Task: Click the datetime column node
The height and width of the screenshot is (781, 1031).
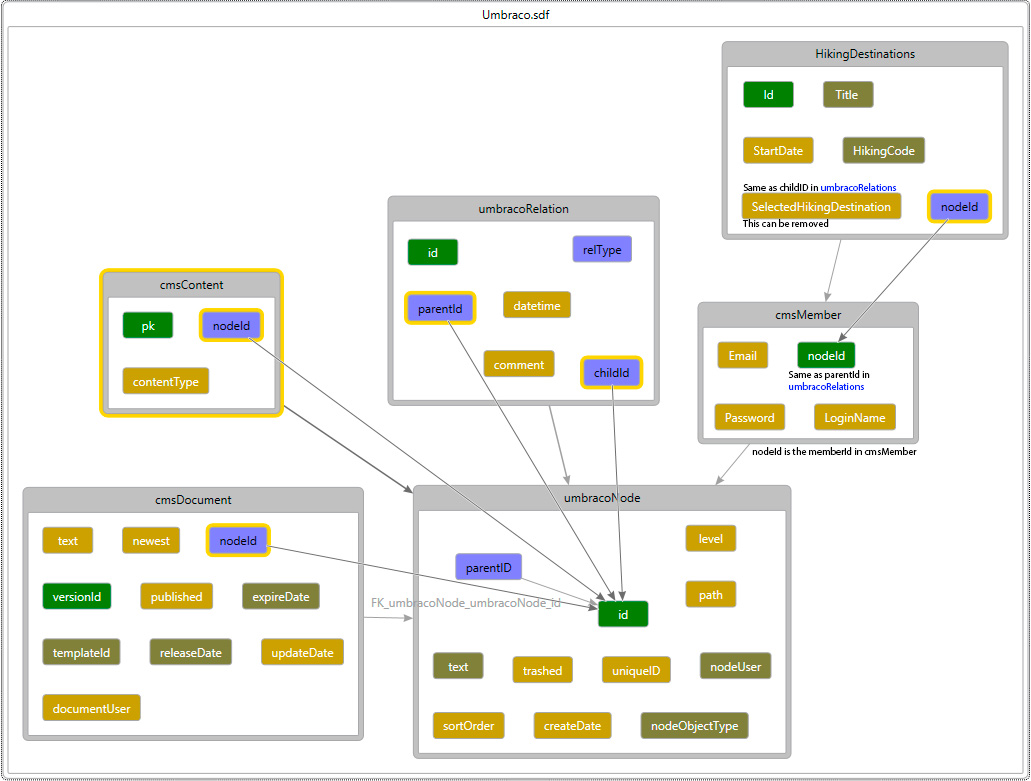Action: click(x=537, y=306)
